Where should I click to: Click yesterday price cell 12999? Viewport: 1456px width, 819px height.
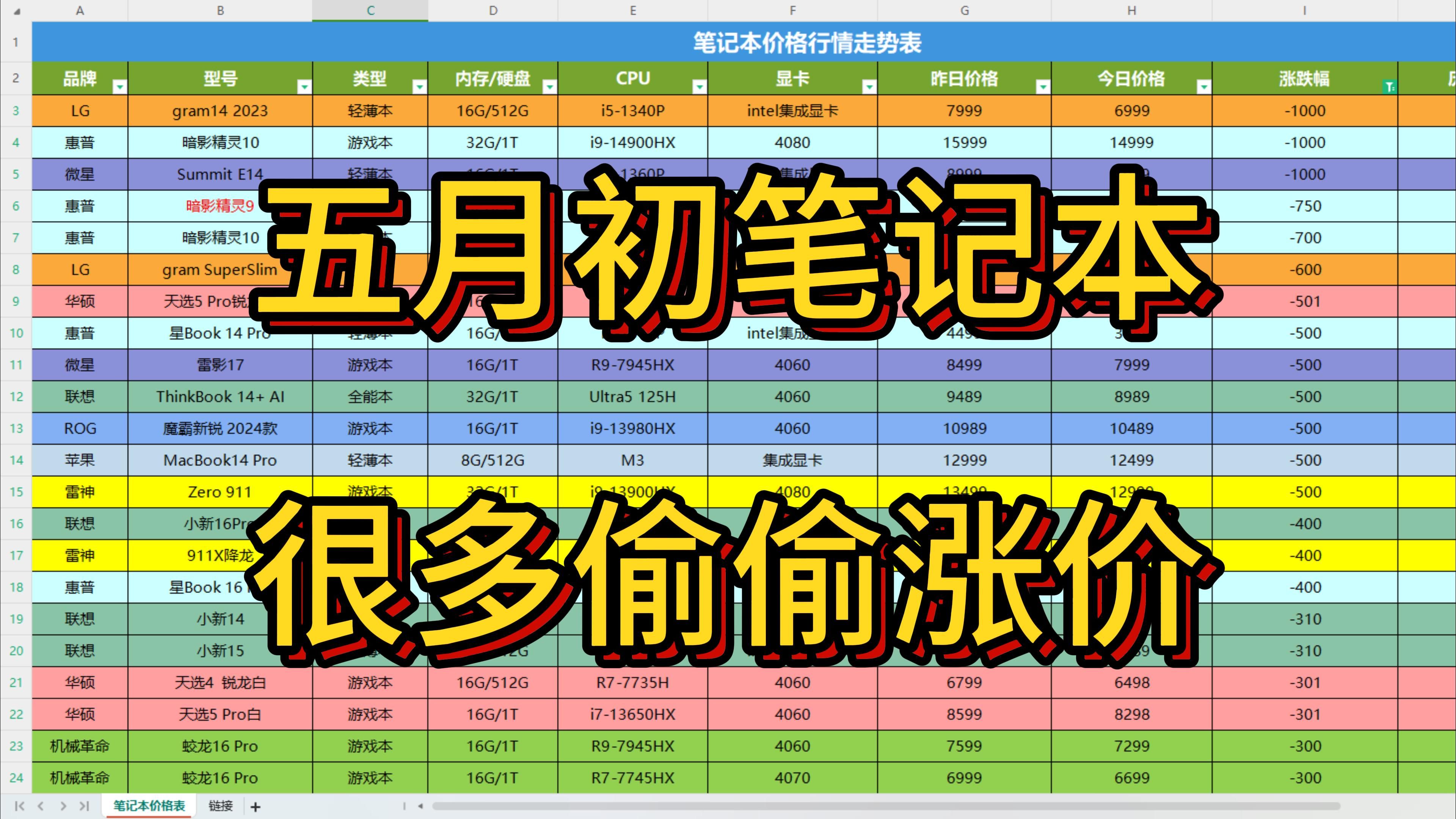[x=964, y=460]
